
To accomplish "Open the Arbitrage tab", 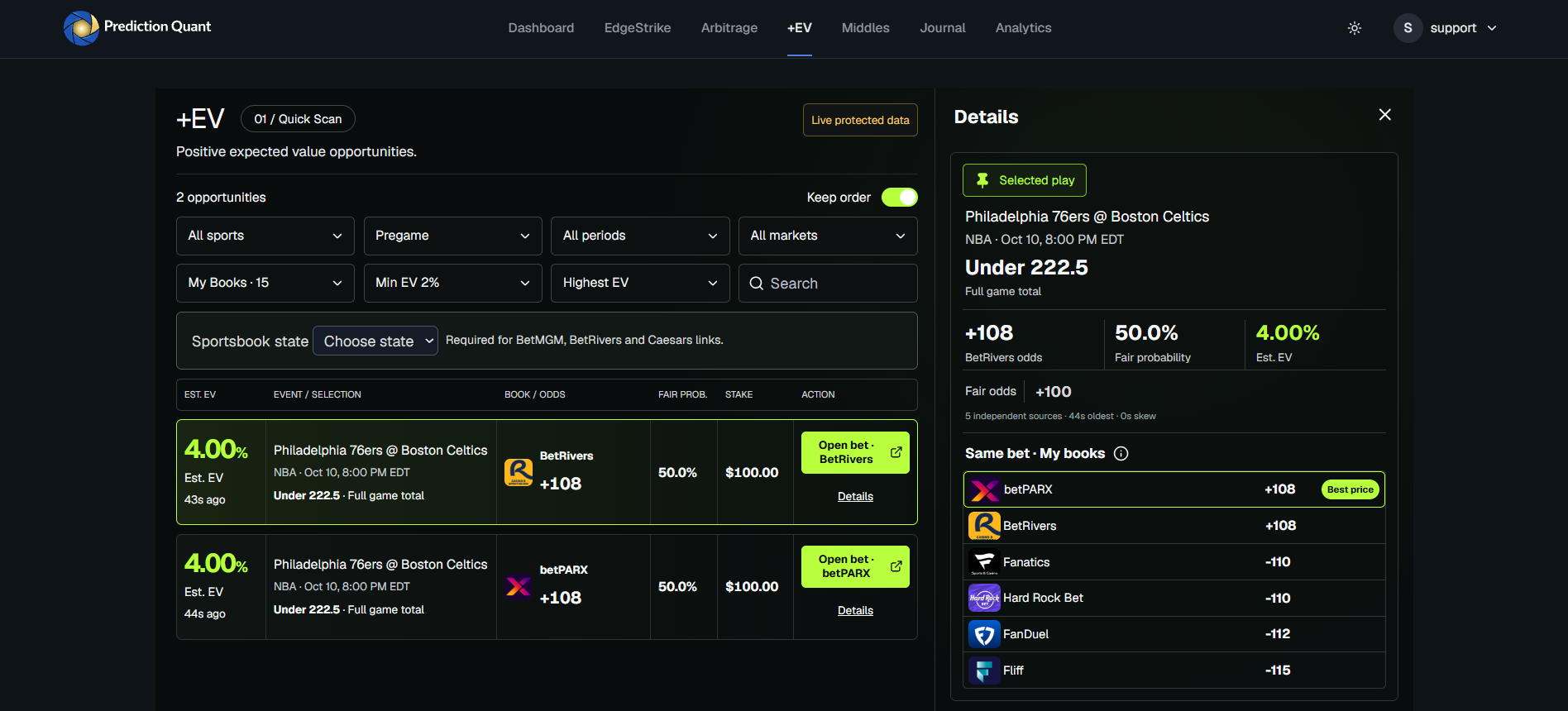I will 729,28.
